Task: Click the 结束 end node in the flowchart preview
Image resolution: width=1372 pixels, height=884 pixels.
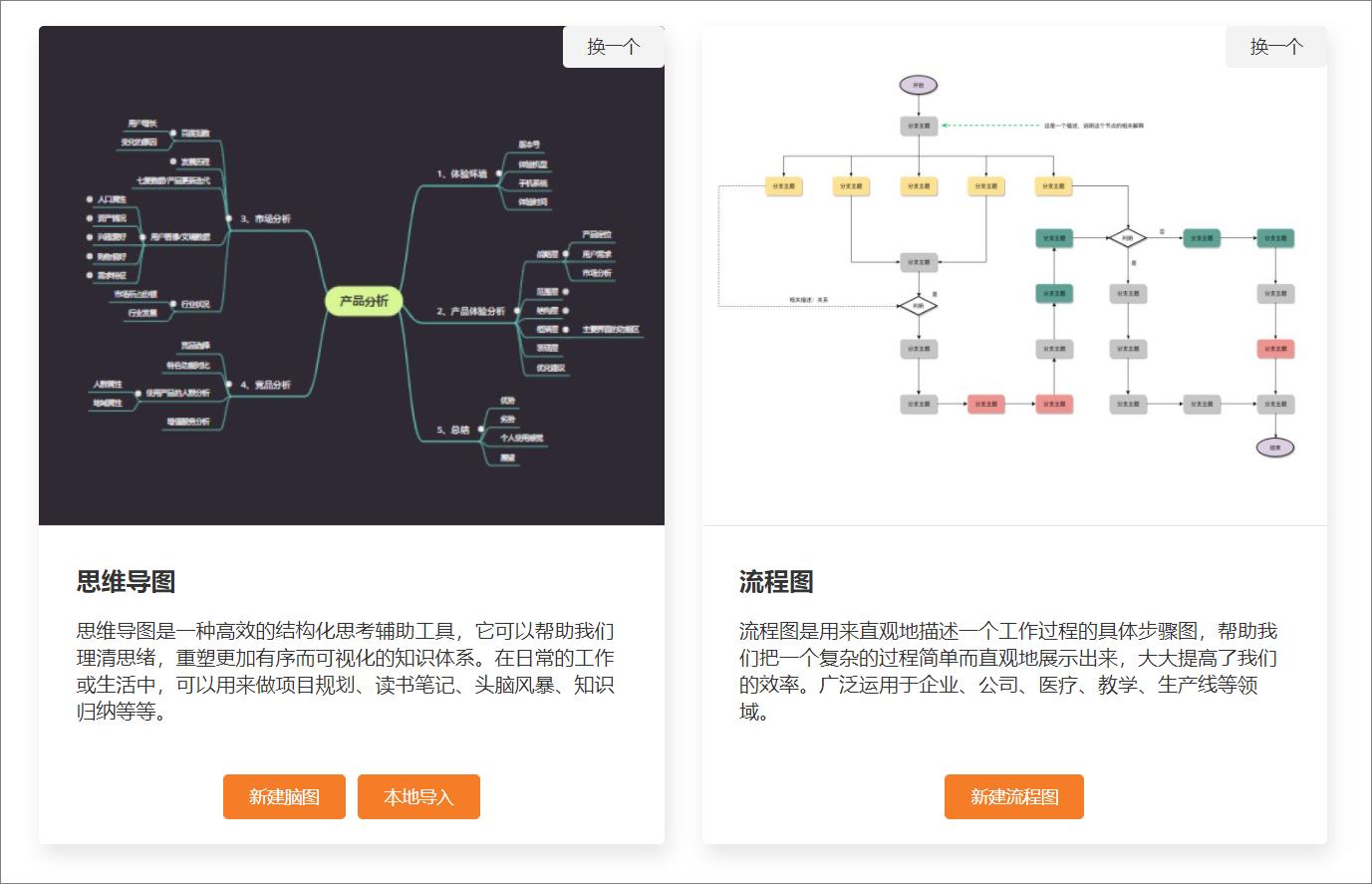Action: [1274, 446]
